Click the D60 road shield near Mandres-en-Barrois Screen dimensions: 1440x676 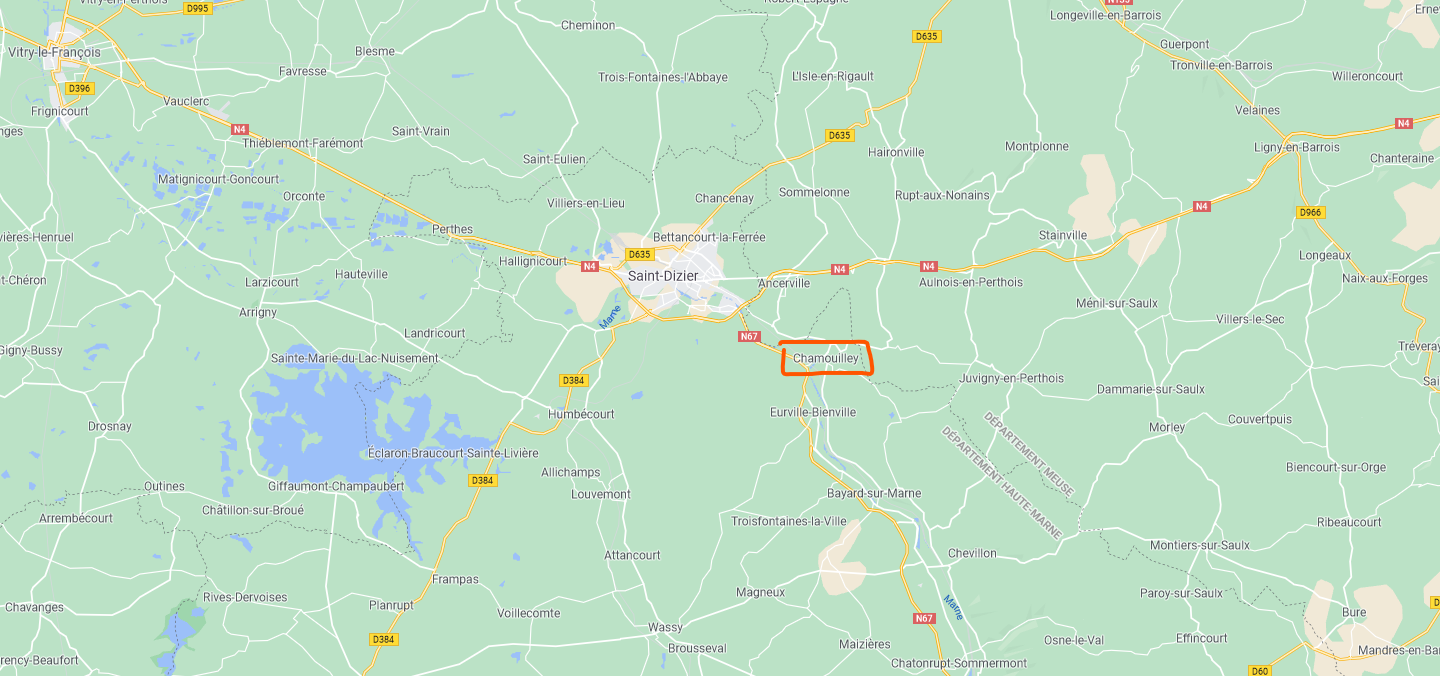tap(1259, 670)
